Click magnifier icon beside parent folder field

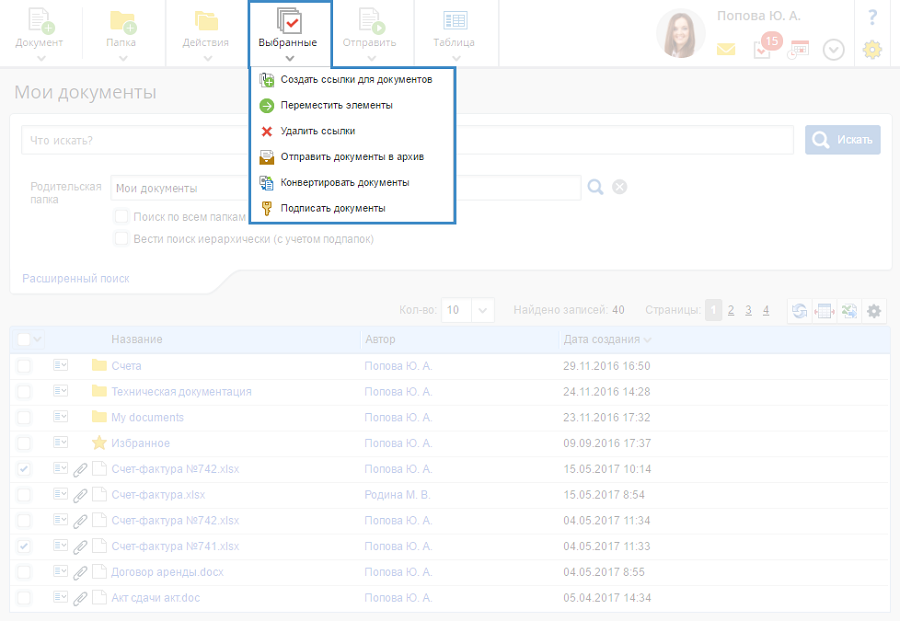596,187
